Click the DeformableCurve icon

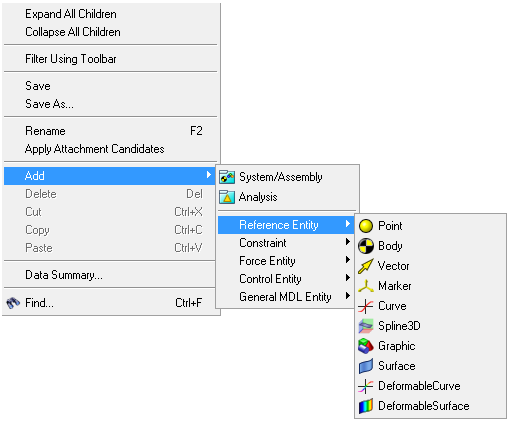pos(366,386)
